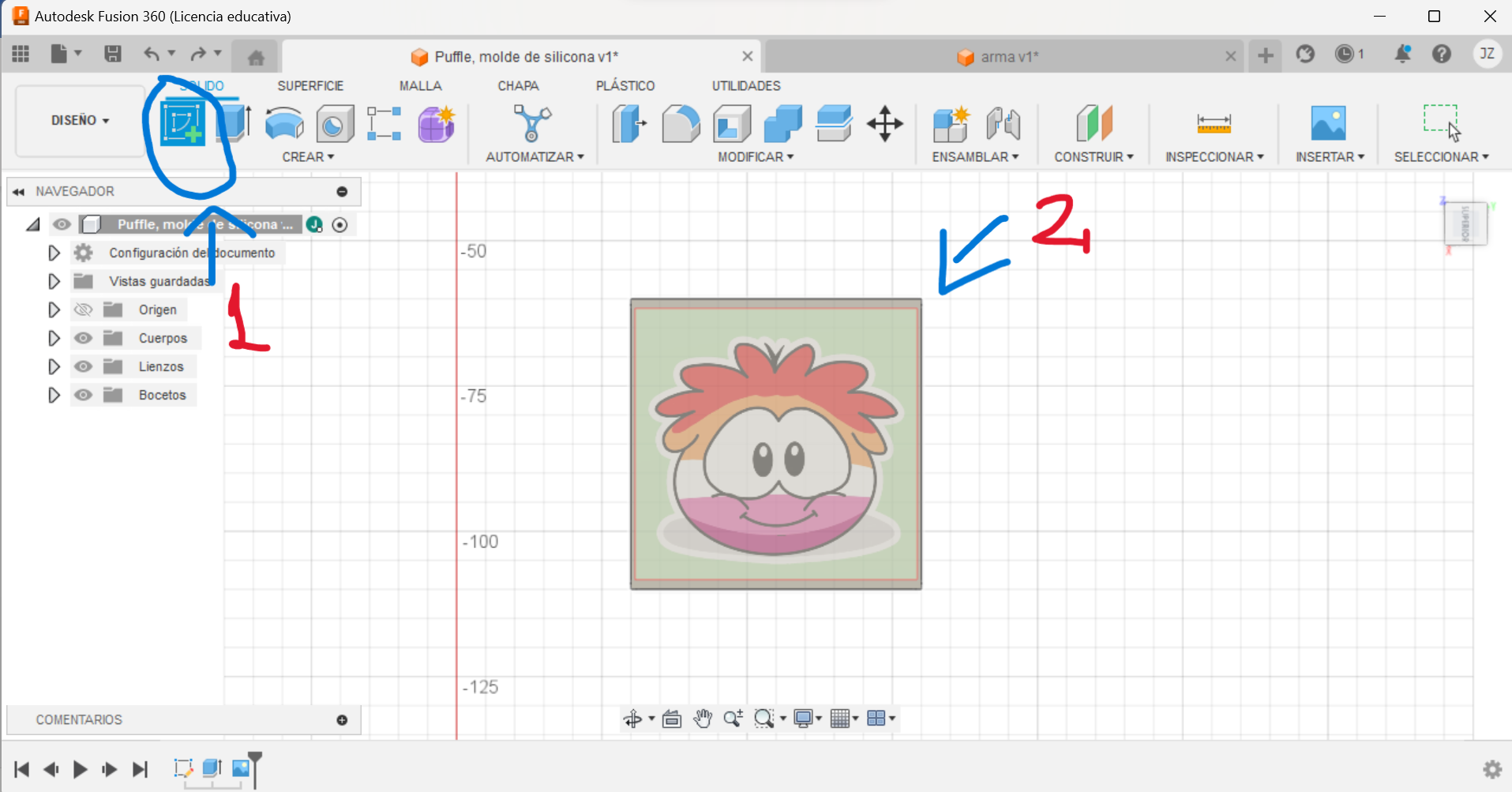Expand Configuración del documento node
This screenshot has height=792, width=1512.
(x=54, y=253)
